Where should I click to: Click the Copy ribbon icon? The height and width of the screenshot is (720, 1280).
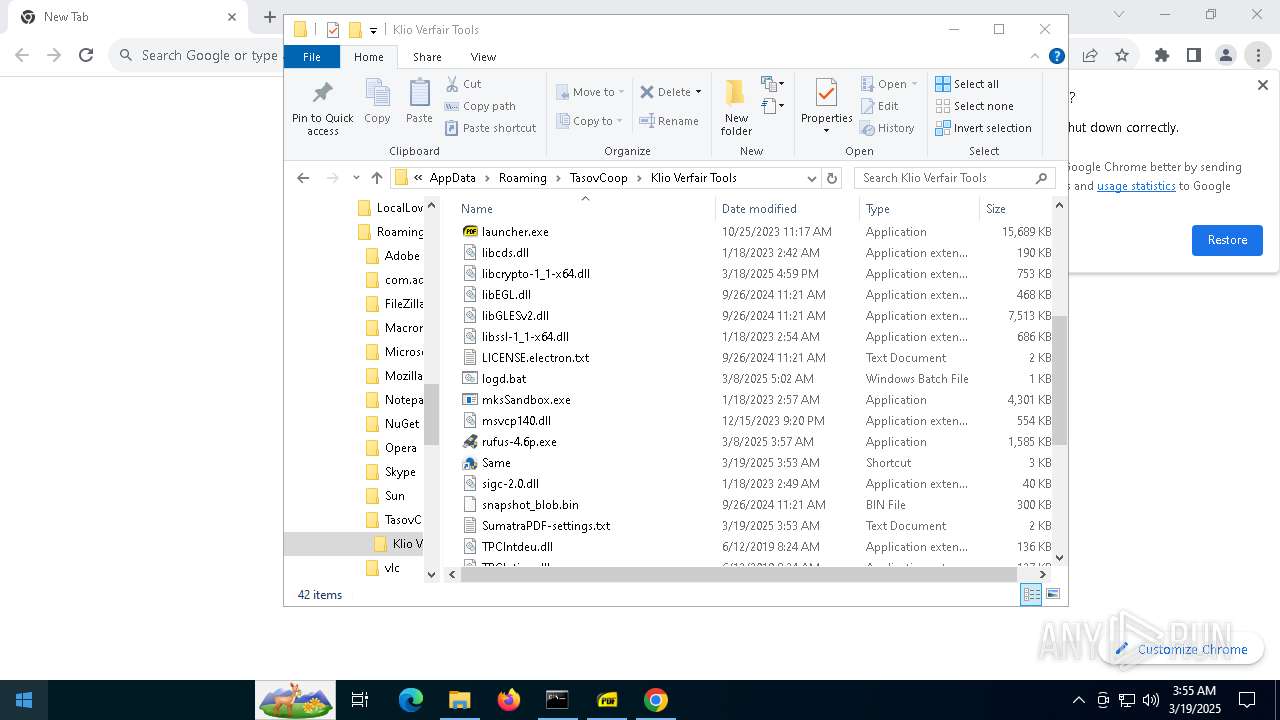377,101
